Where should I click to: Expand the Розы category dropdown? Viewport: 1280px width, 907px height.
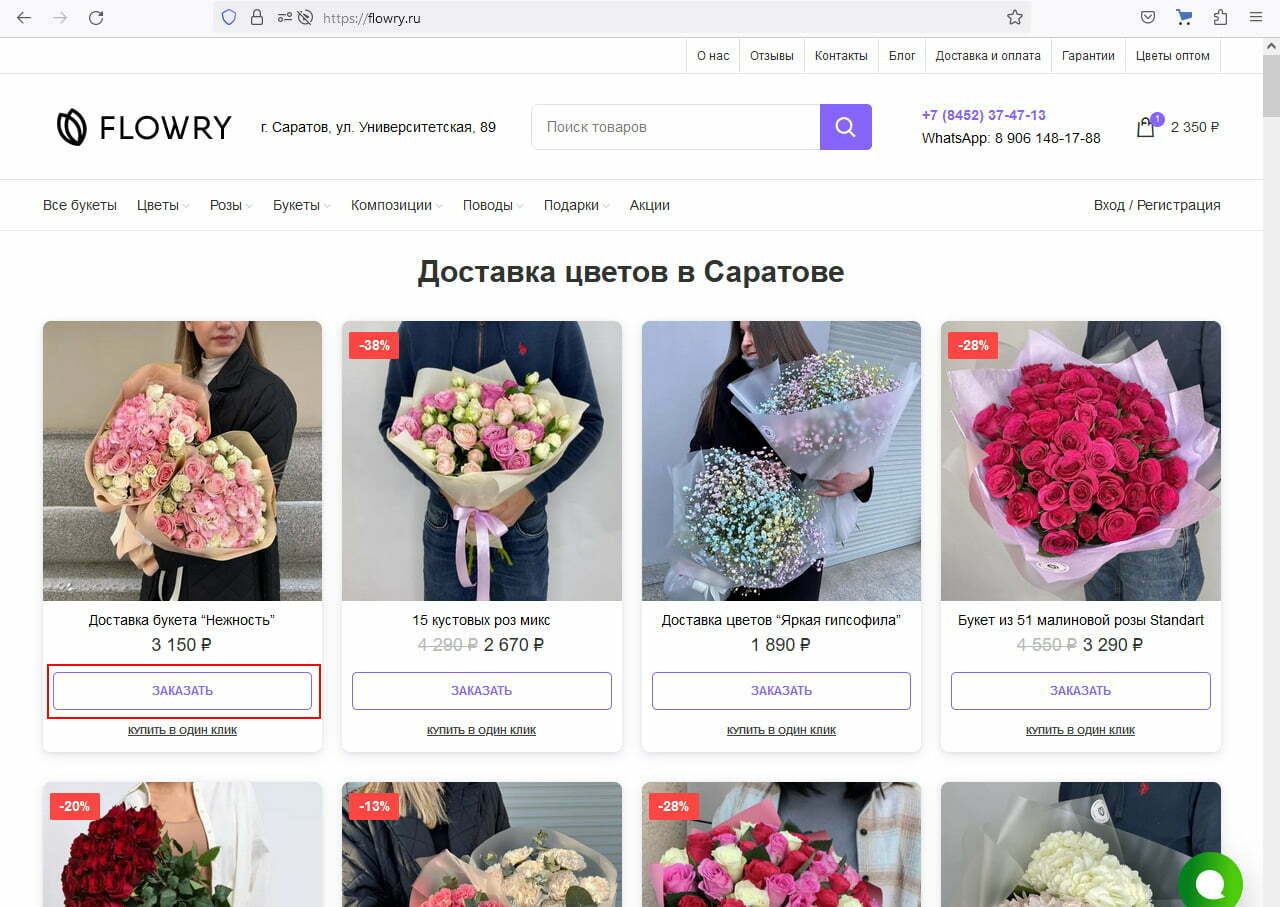coord(230,205)
